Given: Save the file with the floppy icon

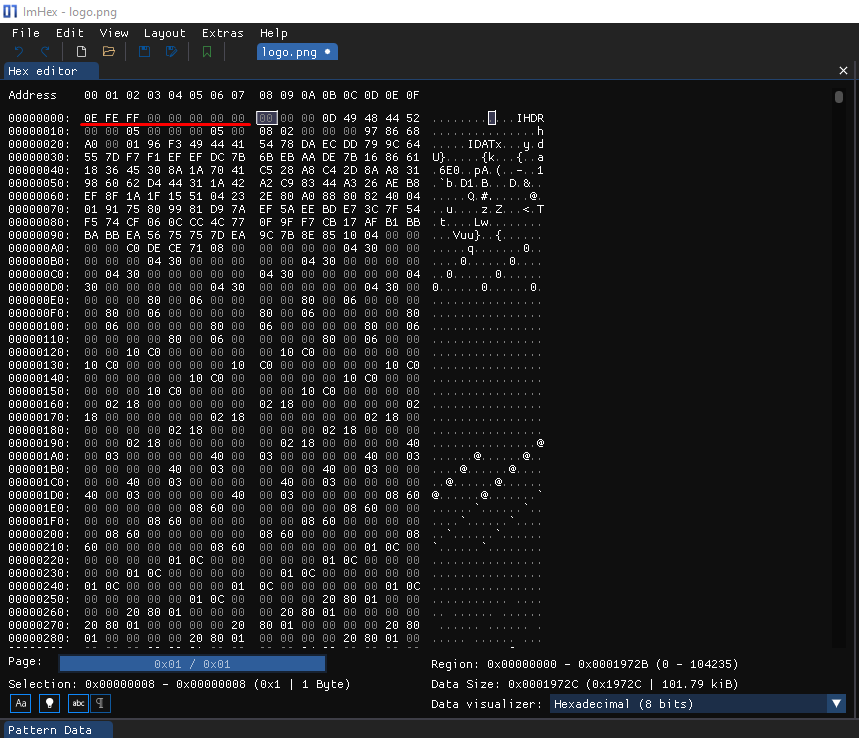Looking at the screenshot, I should click(145, 51).
